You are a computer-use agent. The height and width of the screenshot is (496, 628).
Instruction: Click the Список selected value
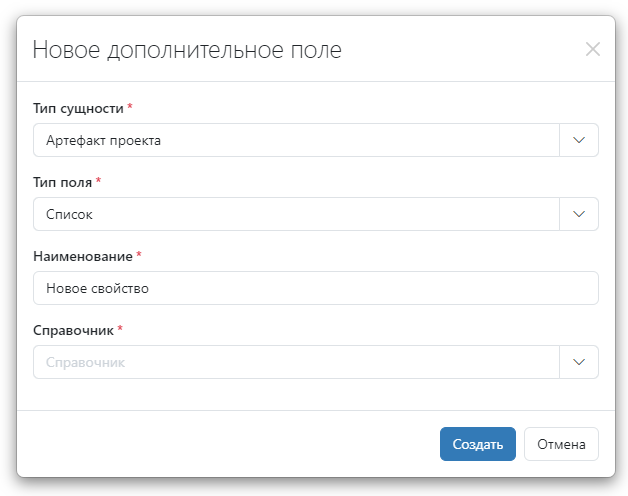[69, 214]
